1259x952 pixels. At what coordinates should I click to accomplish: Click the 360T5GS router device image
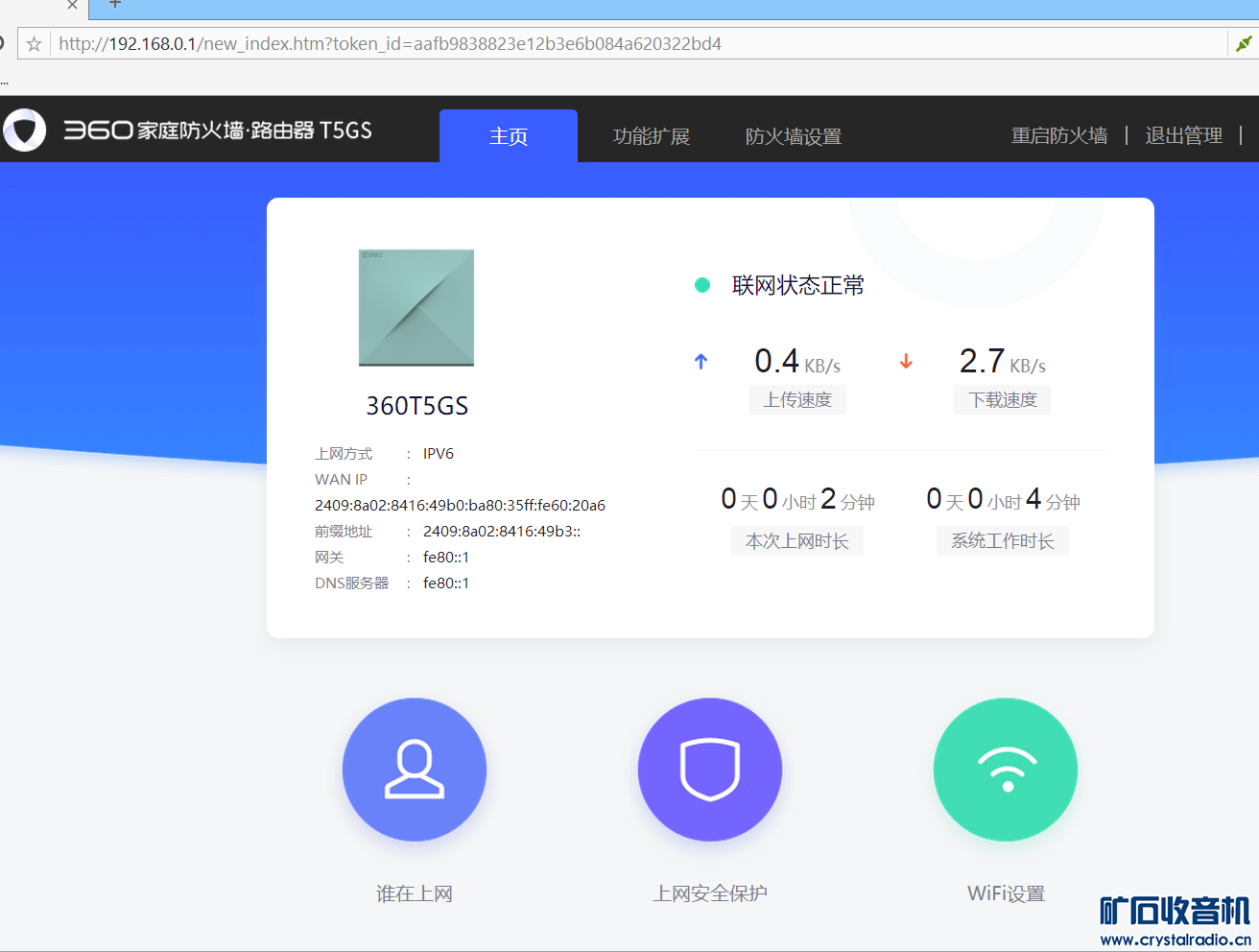tap(416, 307)
